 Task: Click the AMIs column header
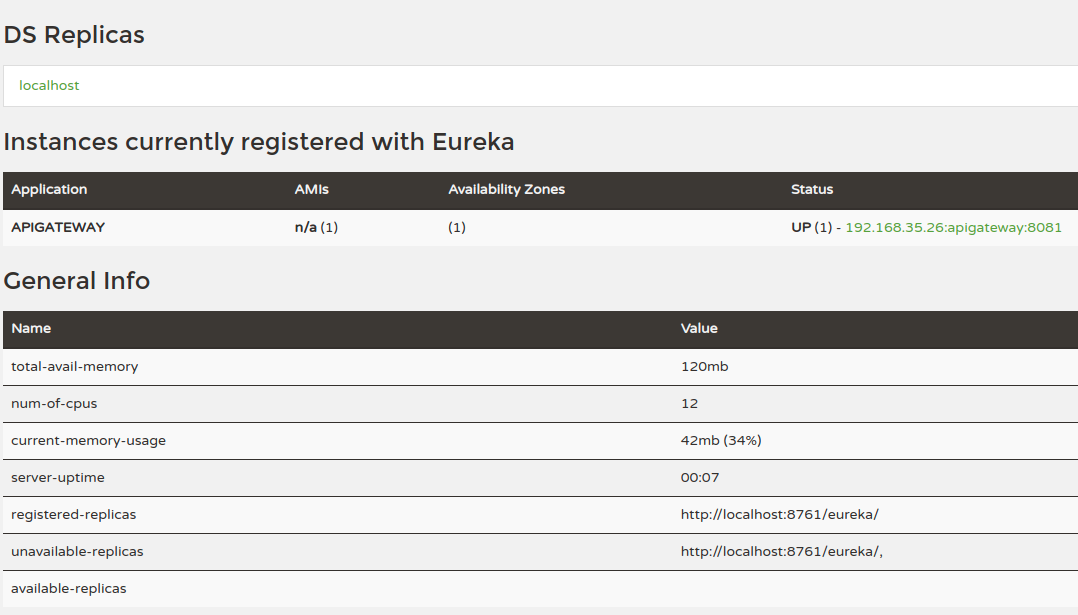click(311, 190)
